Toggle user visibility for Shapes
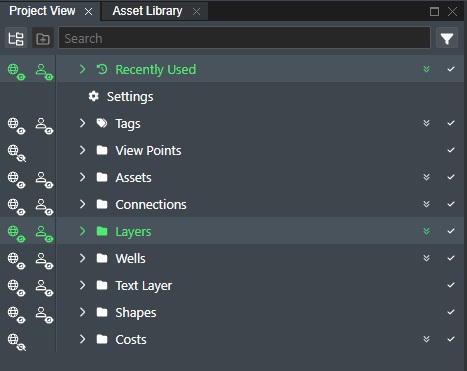The height and width of the screenshot is (371, 467). pyautogui.click(x=44, y=315)
